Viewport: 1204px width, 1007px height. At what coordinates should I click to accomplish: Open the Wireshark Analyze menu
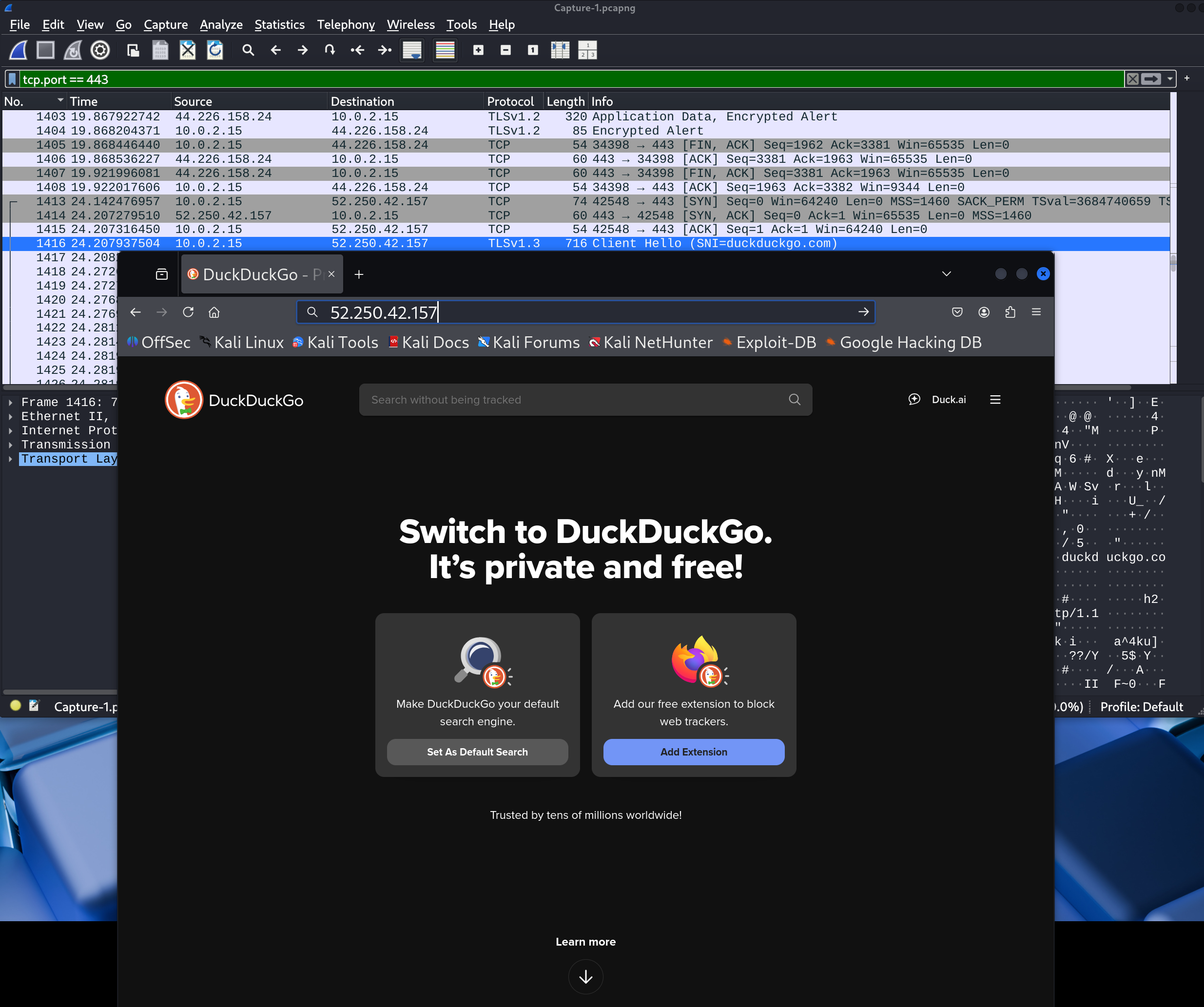point(221,25)
